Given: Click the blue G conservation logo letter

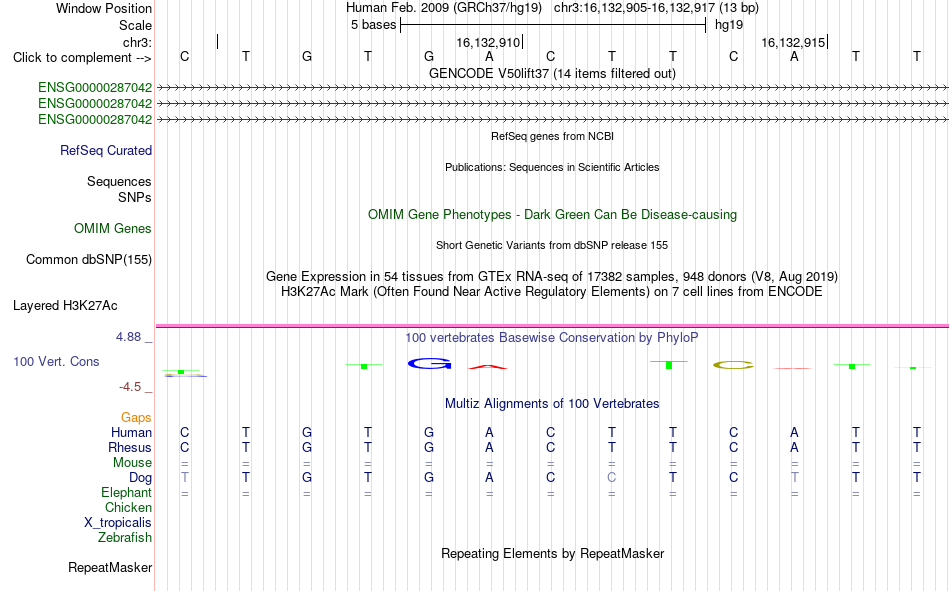Looking at the screenshot, I should tap(430, 364).
